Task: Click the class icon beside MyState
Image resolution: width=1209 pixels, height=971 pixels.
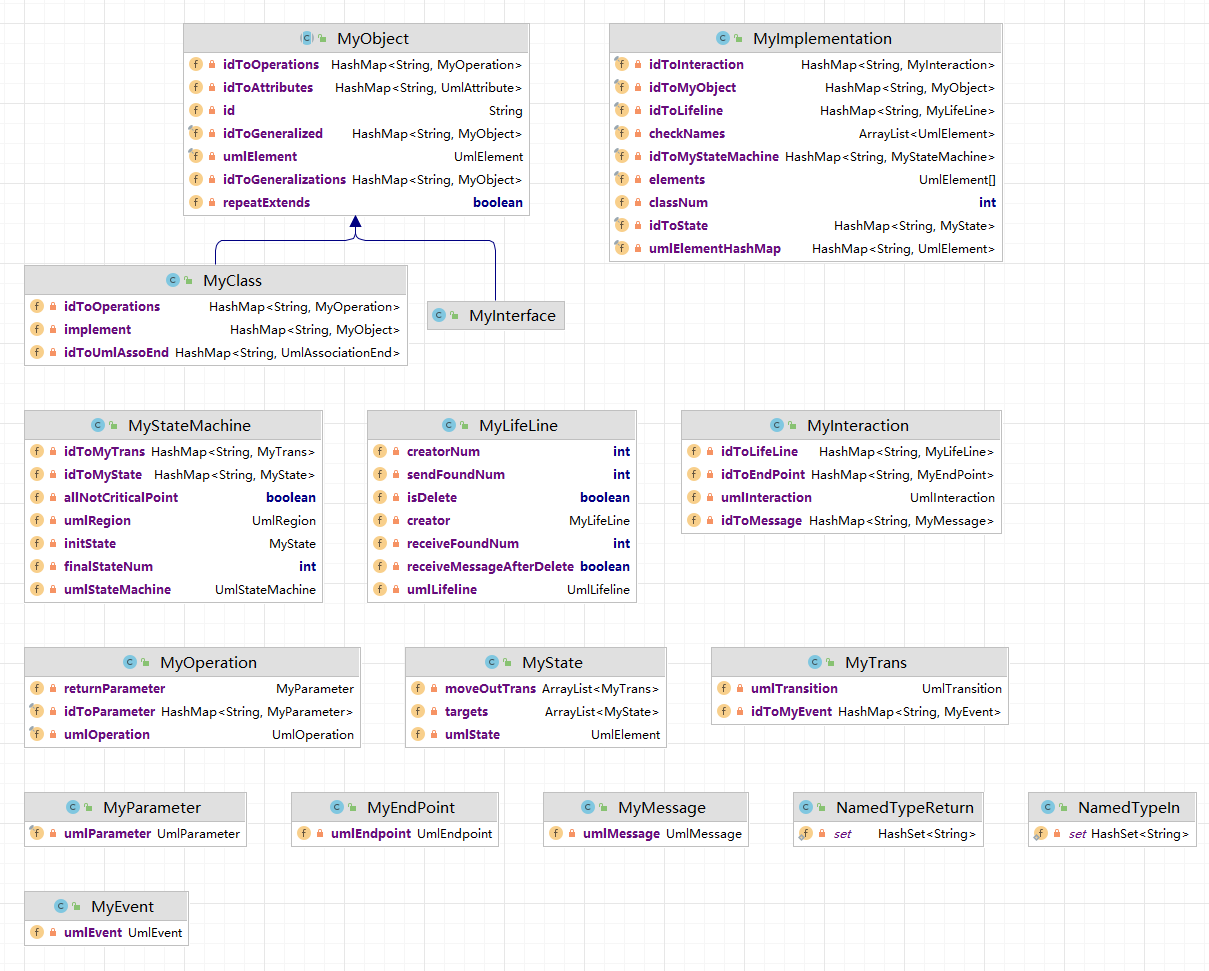Action: (492, 663)
